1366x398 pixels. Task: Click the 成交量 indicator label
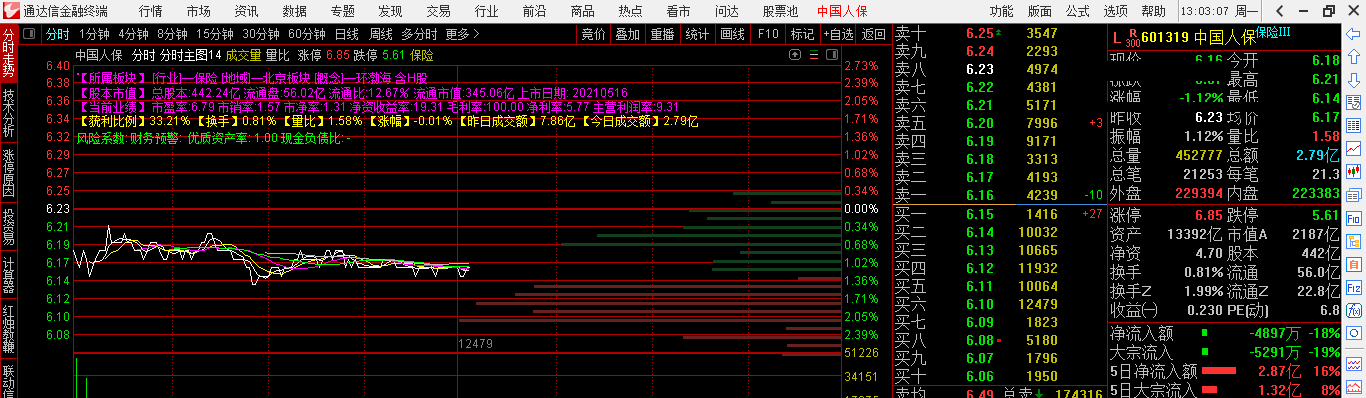pyautogui.click(x=243, y=56)
